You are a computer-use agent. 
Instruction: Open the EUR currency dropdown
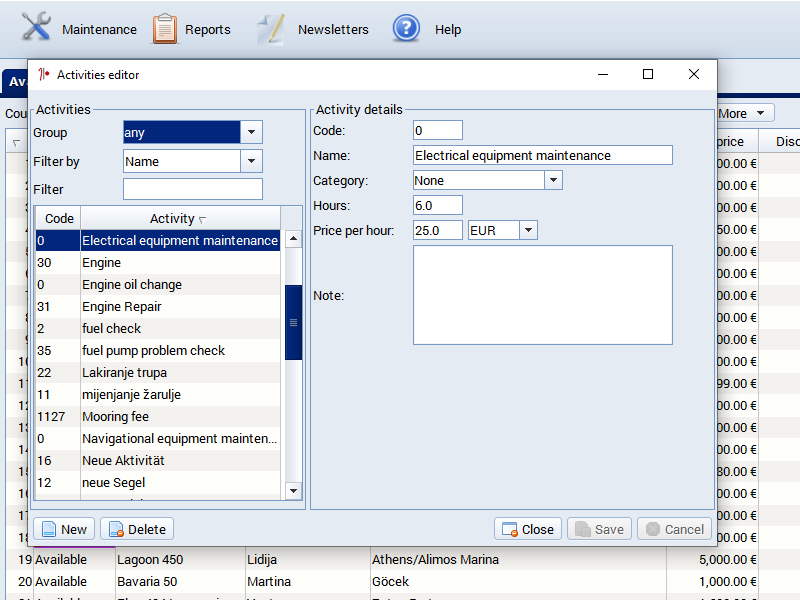527,230
